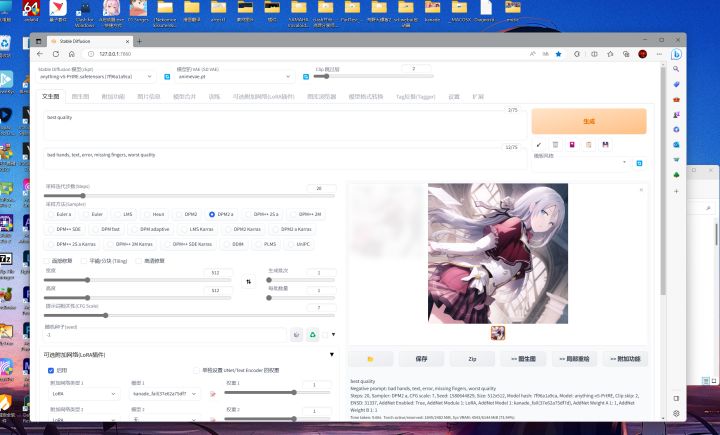This screenshot has width=720, height=435.
Task: Select the DPM2 a sampler
Action: tap(220, 215)
